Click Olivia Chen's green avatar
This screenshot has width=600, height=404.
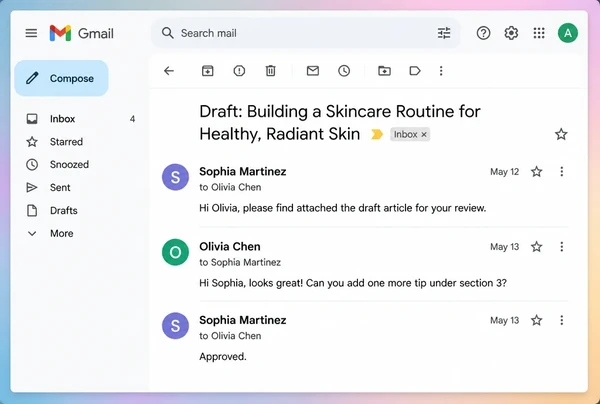pyautogui.click(x=175, y=252)
